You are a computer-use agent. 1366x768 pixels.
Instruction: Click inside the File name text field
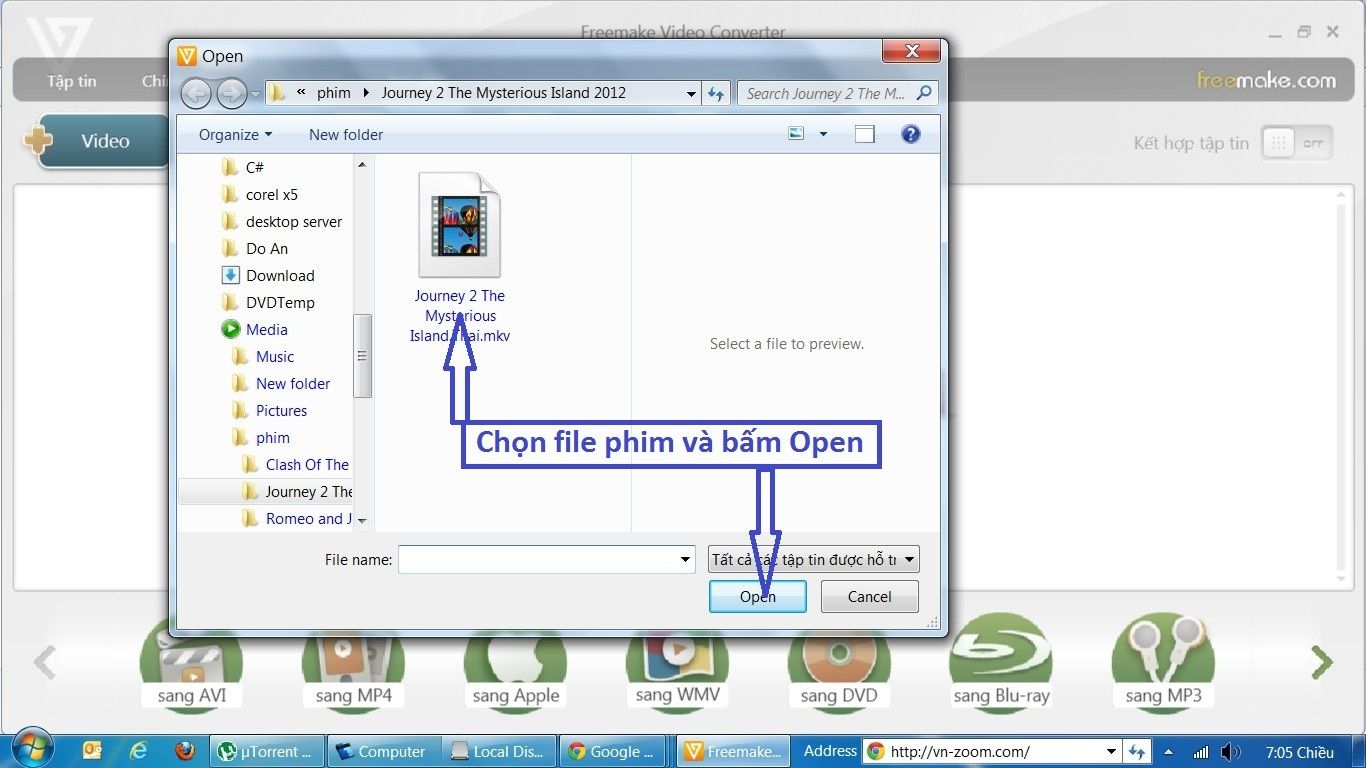538,560
